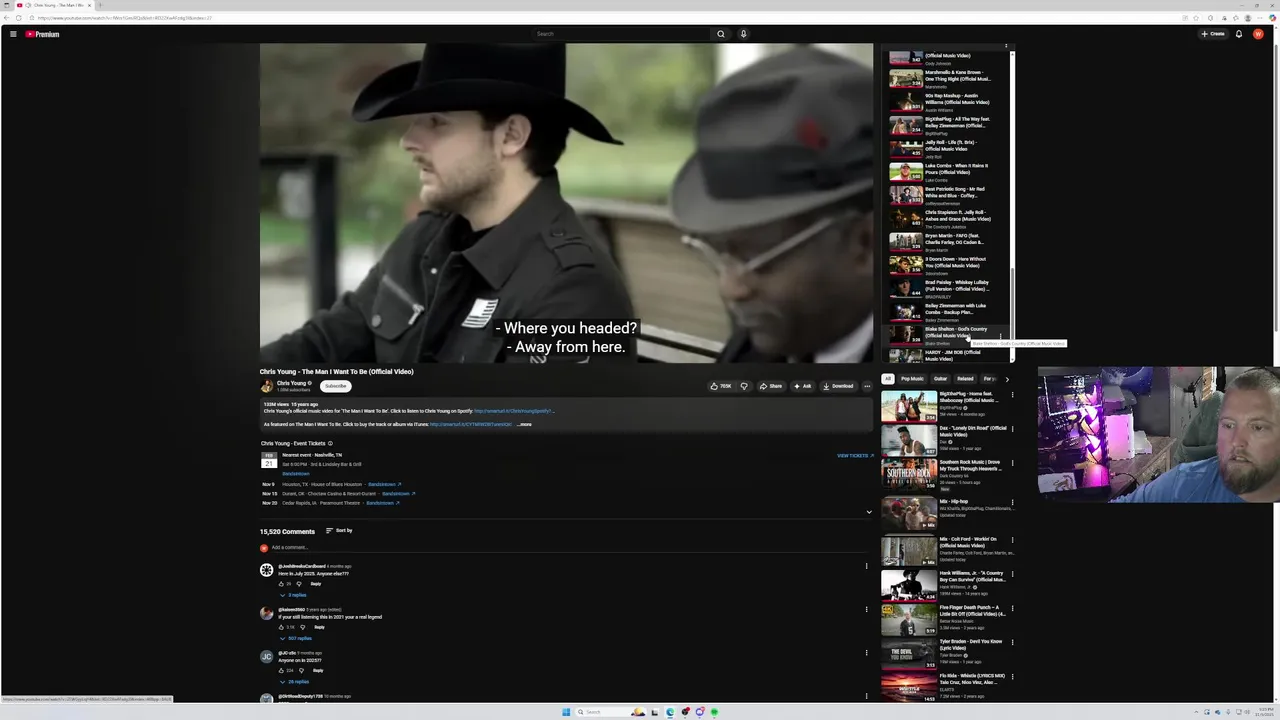Open the iTunes smarturl link in description

(x=471, y=424)
